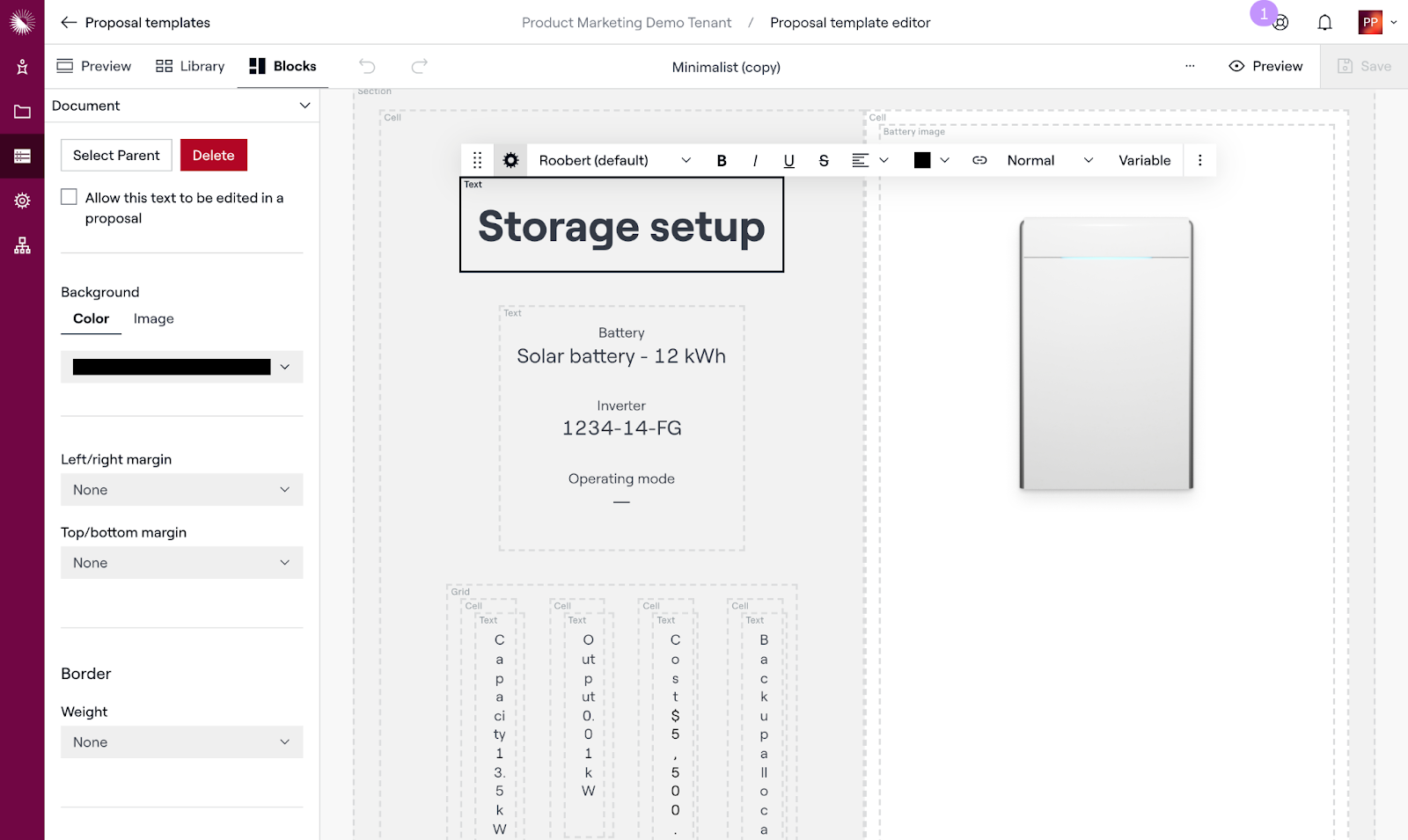1408x840 pixels.
Task: Open the notifications bell
Action: pos(1324,23)
